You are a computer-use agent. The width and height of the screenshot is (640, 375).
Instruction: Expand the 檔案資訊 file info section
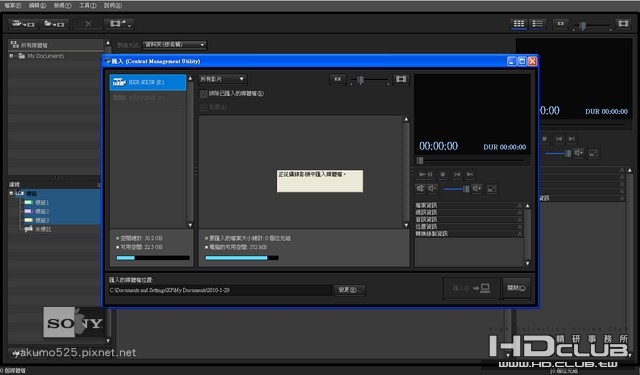tap(469, 205)
